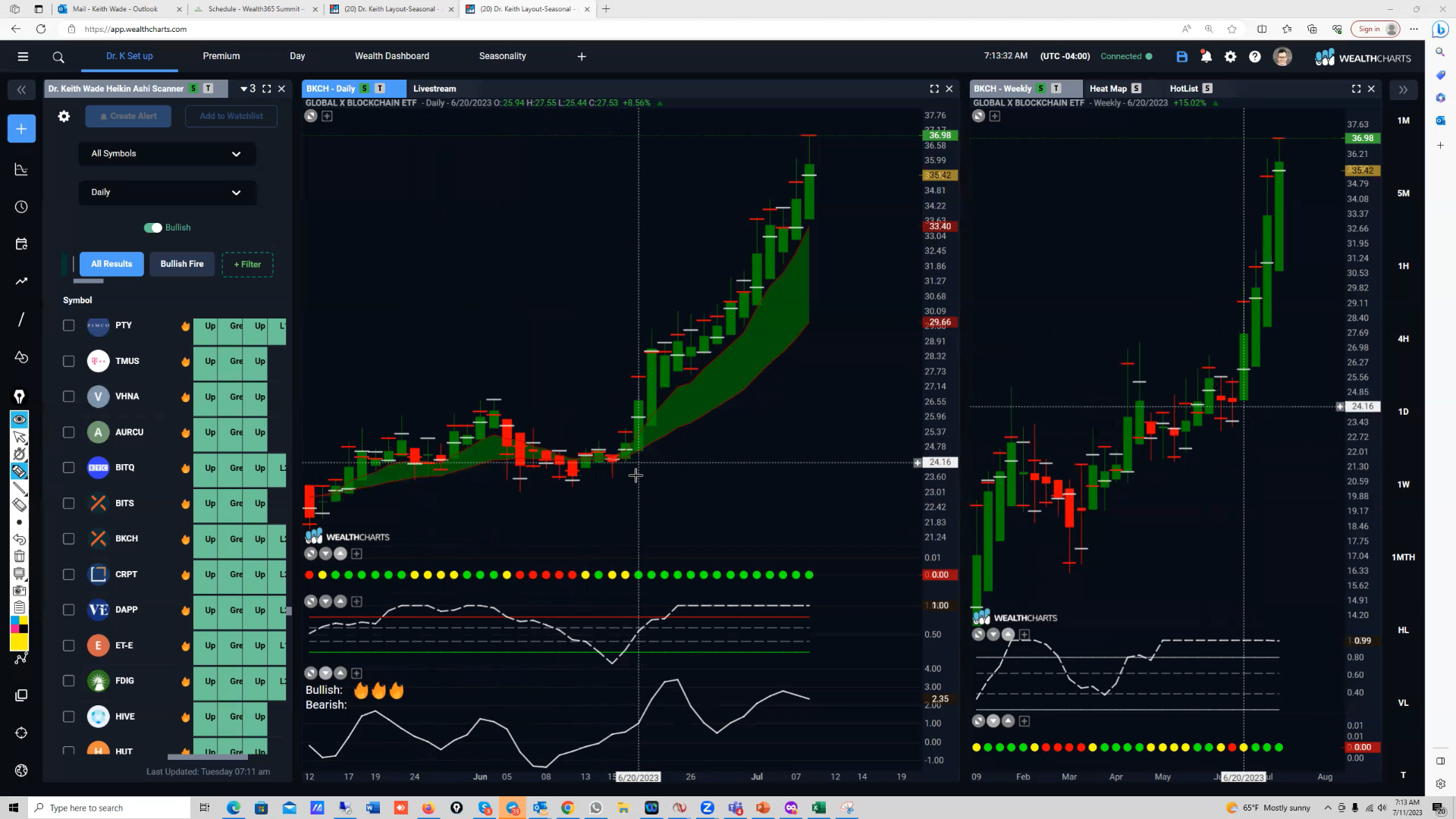
Task: Select the highlighter marker tool
Action: point(20,471)
